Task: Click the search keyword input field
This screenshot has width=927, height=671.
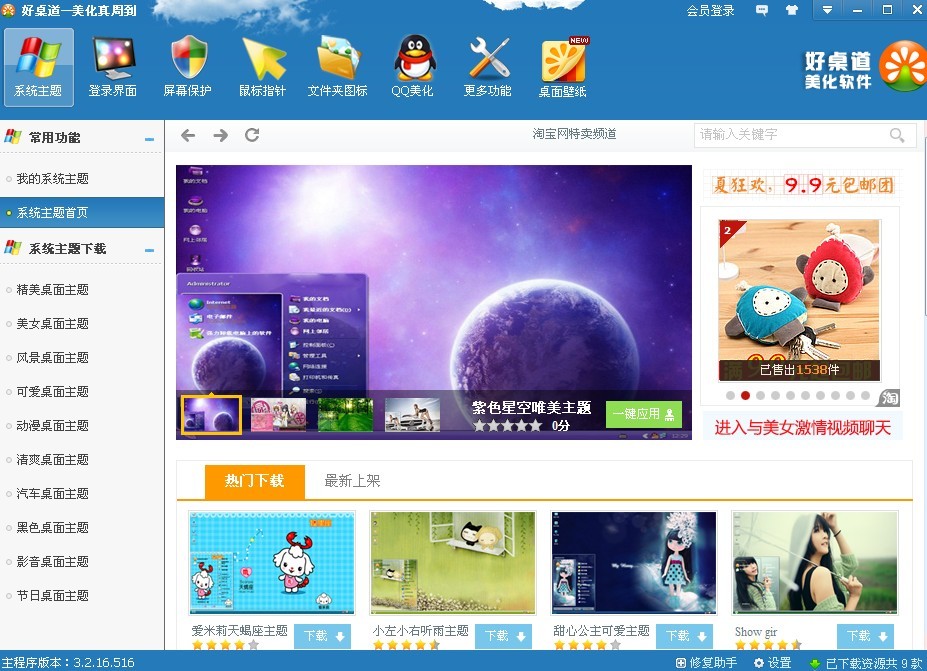Action: 790,135
